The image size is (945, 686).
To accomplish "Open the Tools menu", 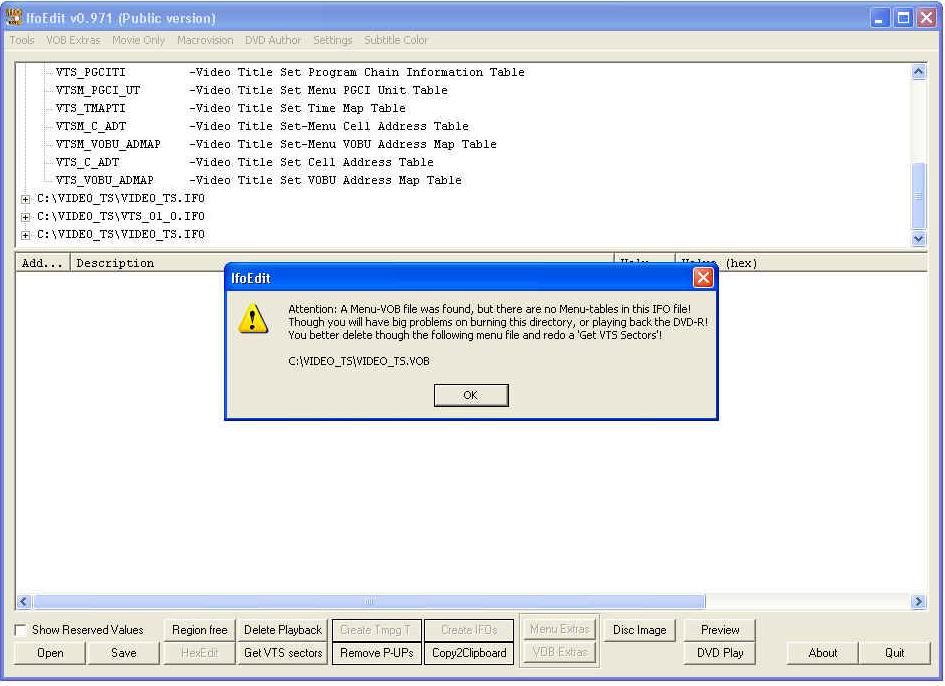I will pos(22,40).
